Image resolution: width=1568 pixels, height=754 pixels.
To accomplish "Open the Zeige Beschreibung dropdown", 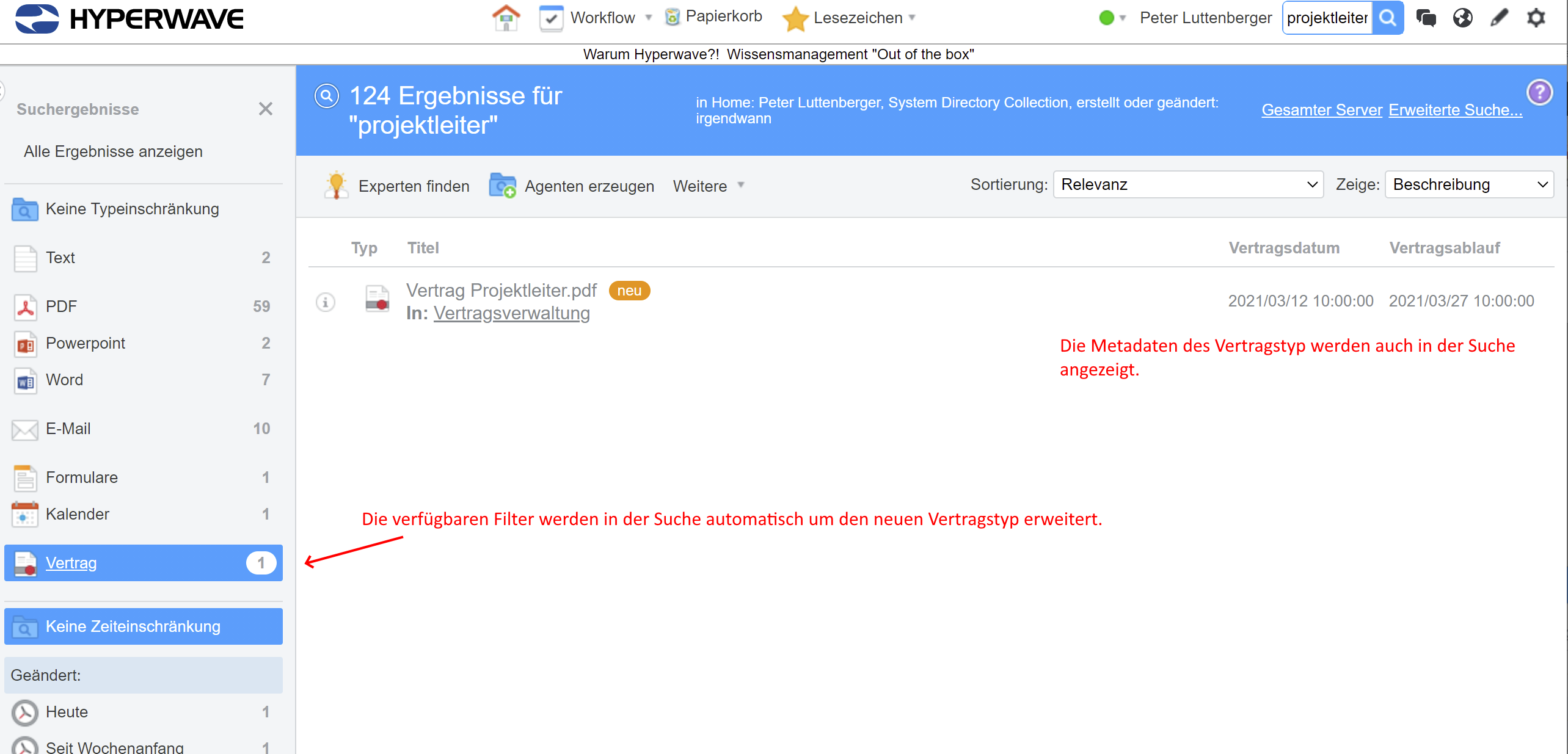I will (x=1469, y=184).
